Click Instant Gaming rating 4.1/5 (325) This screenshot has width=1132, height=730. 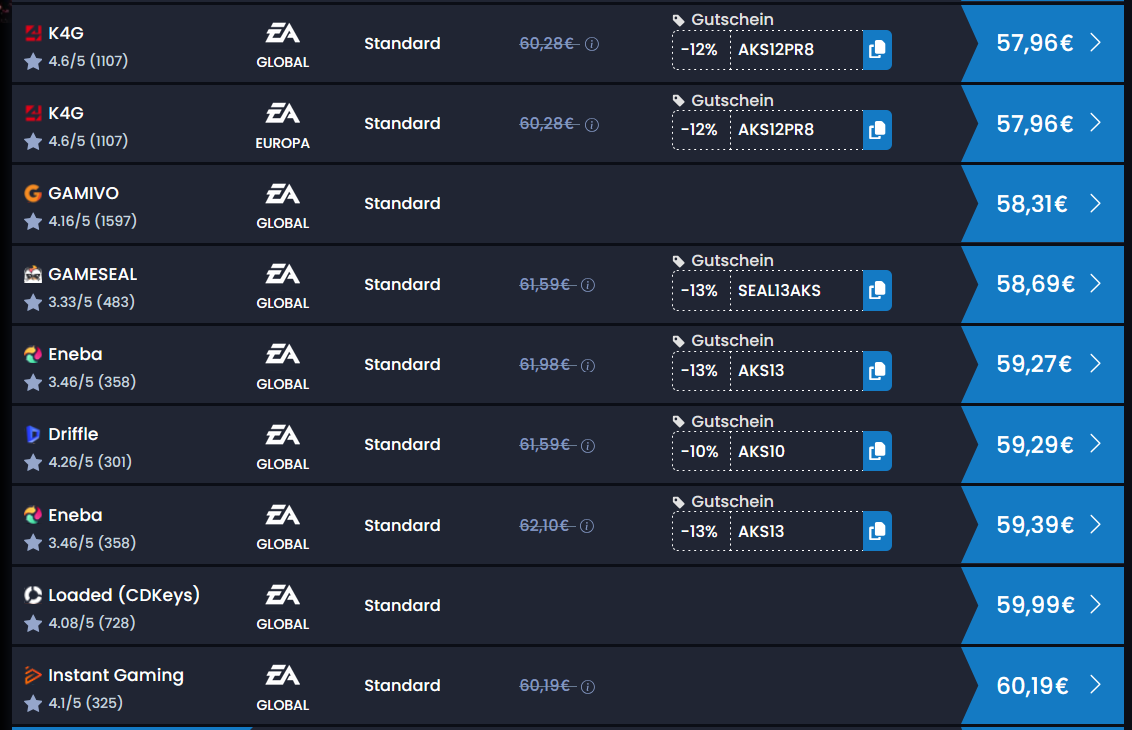[85, 703]
